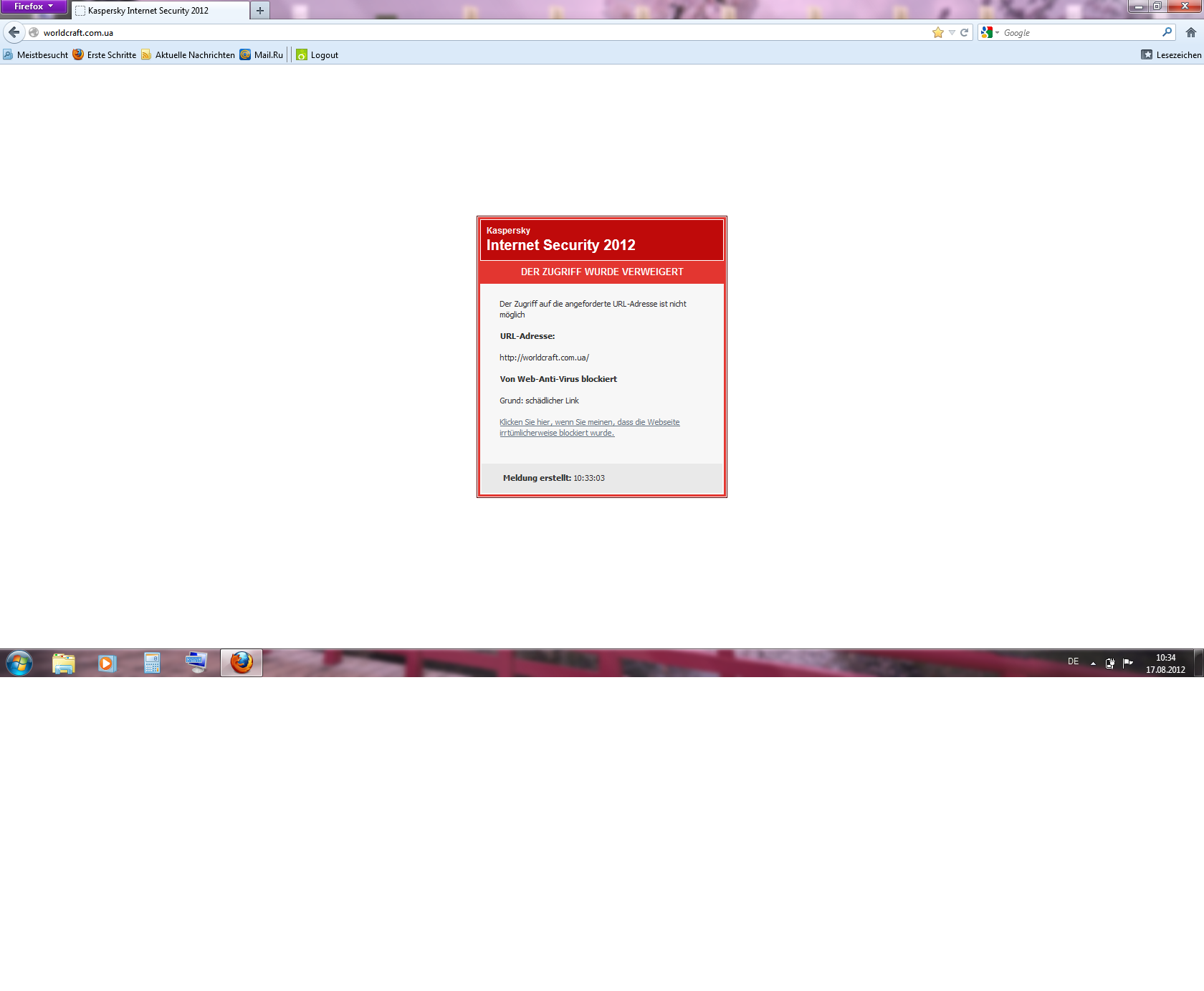The width and height of the screenshot is (1204, 991).
Task: Open the Mail.Ru bookmark
Action: [262, 54]
